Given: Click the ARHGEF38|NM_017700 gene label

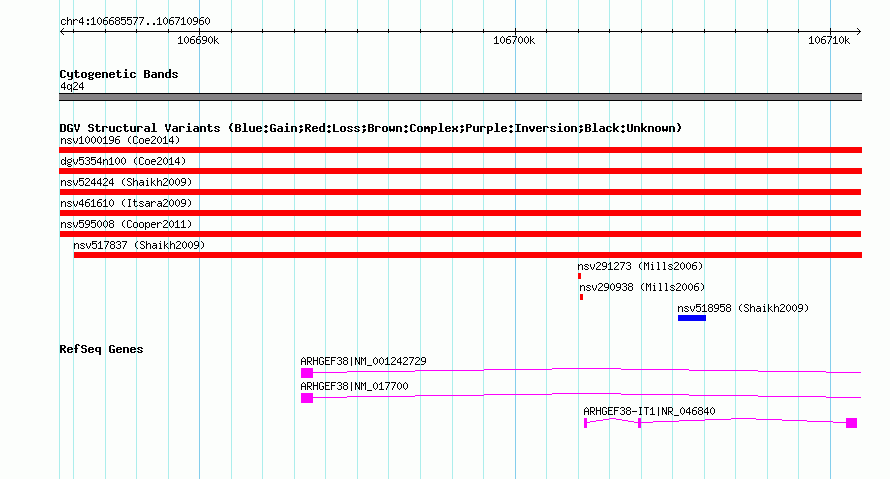Looking at the screenshot, I should click(354, 386).
